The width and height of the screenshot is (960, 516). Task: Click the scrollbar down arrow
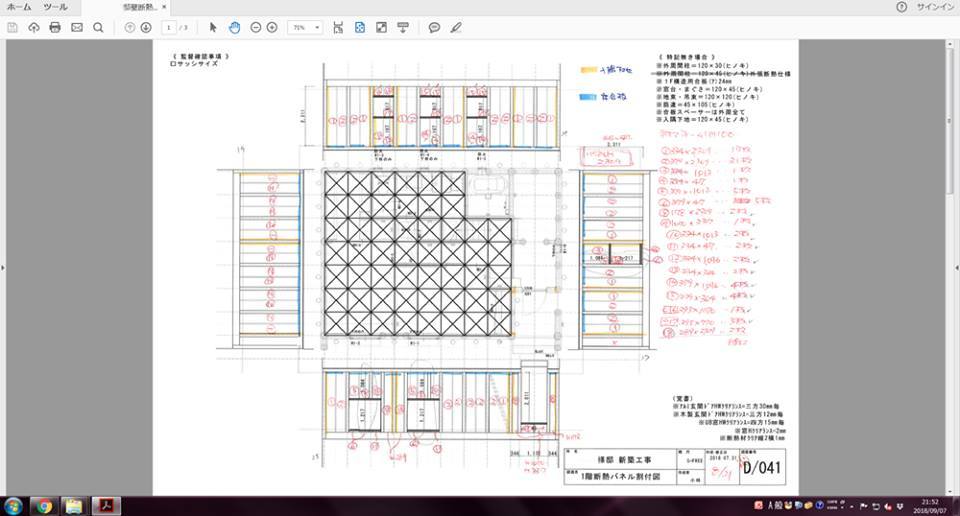pyautogui.click(x=950, y=492)
